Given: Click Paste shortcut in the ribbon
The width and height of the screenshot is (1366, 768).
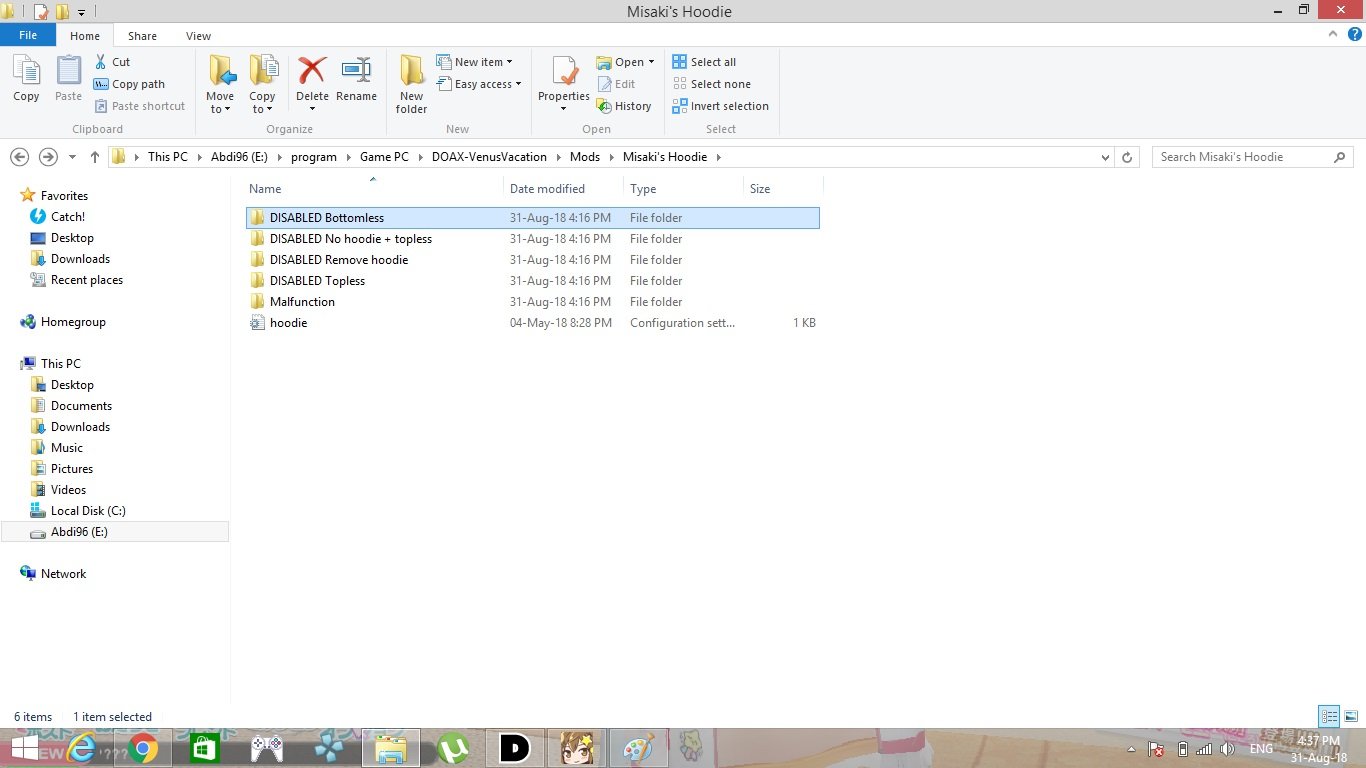Looking at the screenshot, I should [x=140, y=106].
